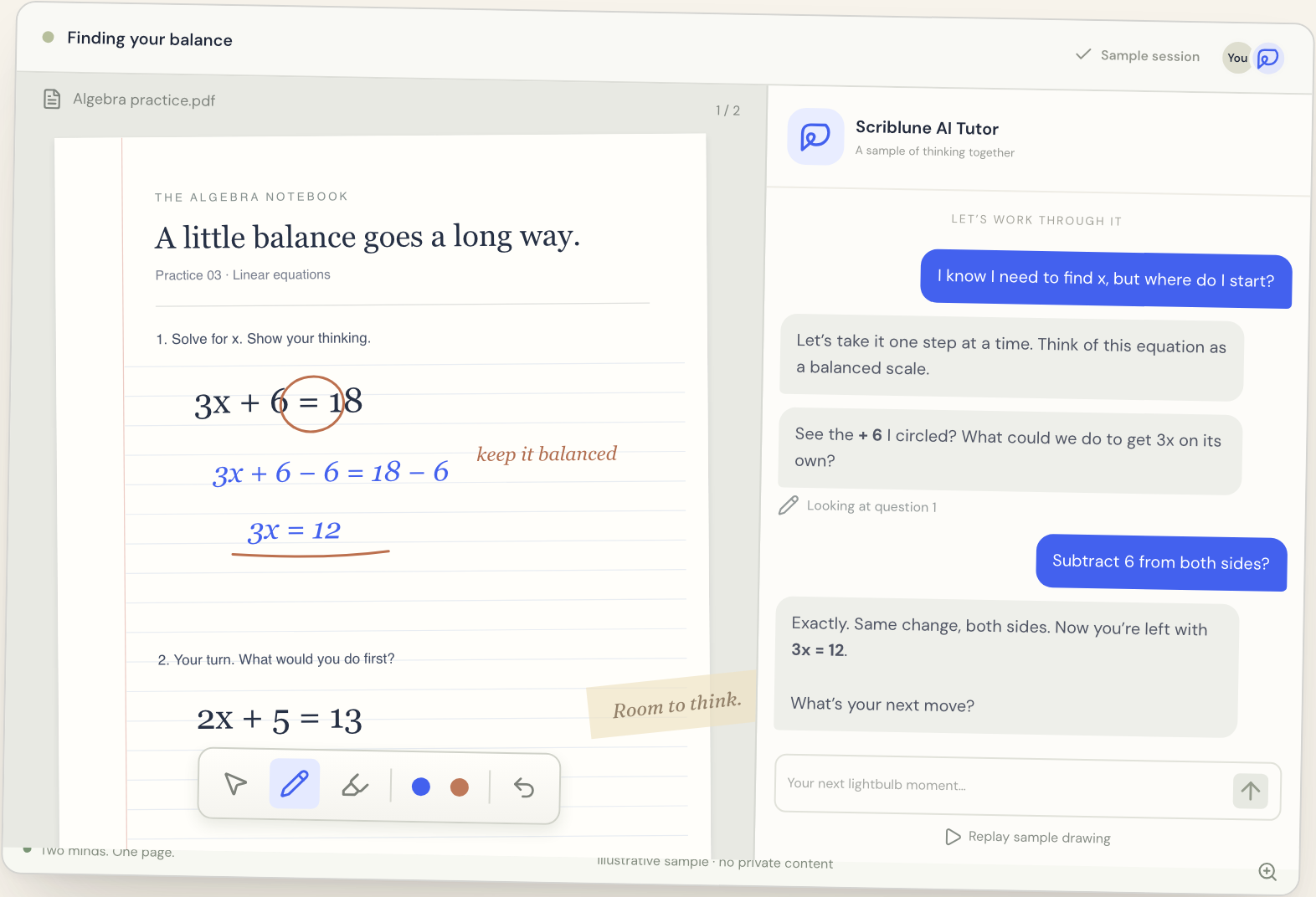Click the 'Looking at question 1' status text
This screenshot has height=897, width=1316.
tap(871, 506)
